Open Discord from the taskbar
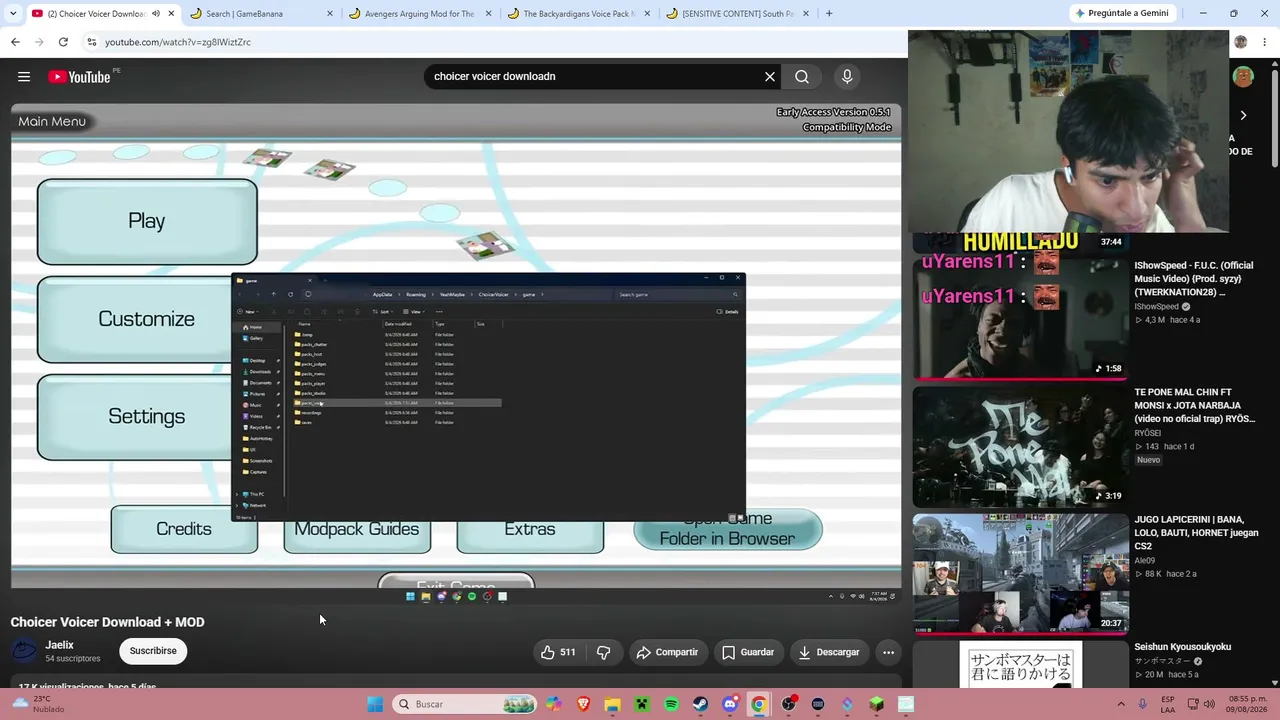1280x720 pixels. pos(730,704)
